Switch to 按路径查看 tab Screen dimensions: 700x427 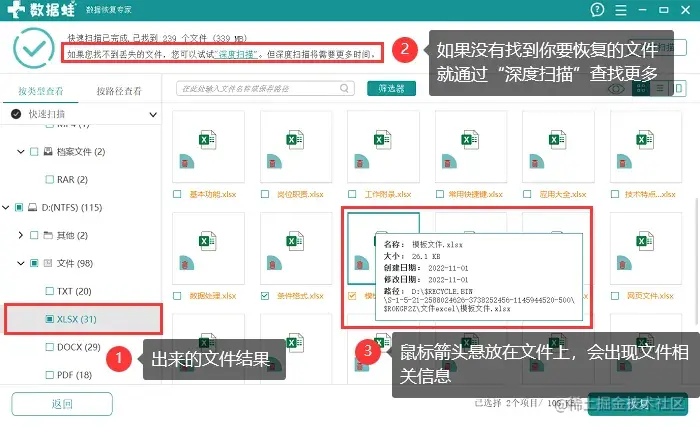119,91
